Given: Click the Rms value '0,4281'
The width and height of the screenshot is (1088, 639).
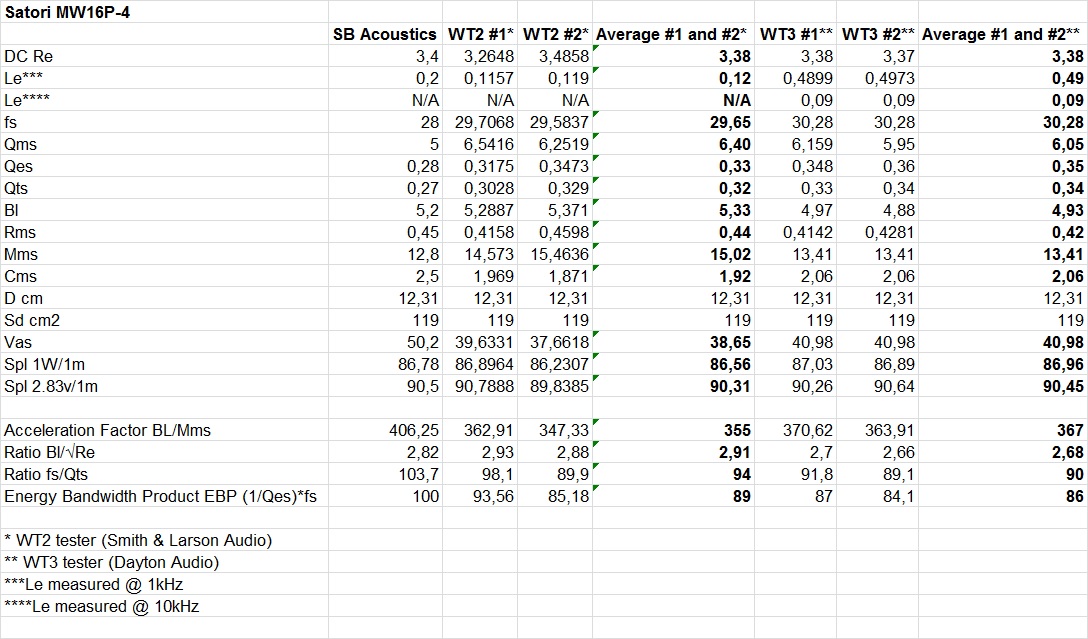Looking at the screenshot, I should coord(890,232).
